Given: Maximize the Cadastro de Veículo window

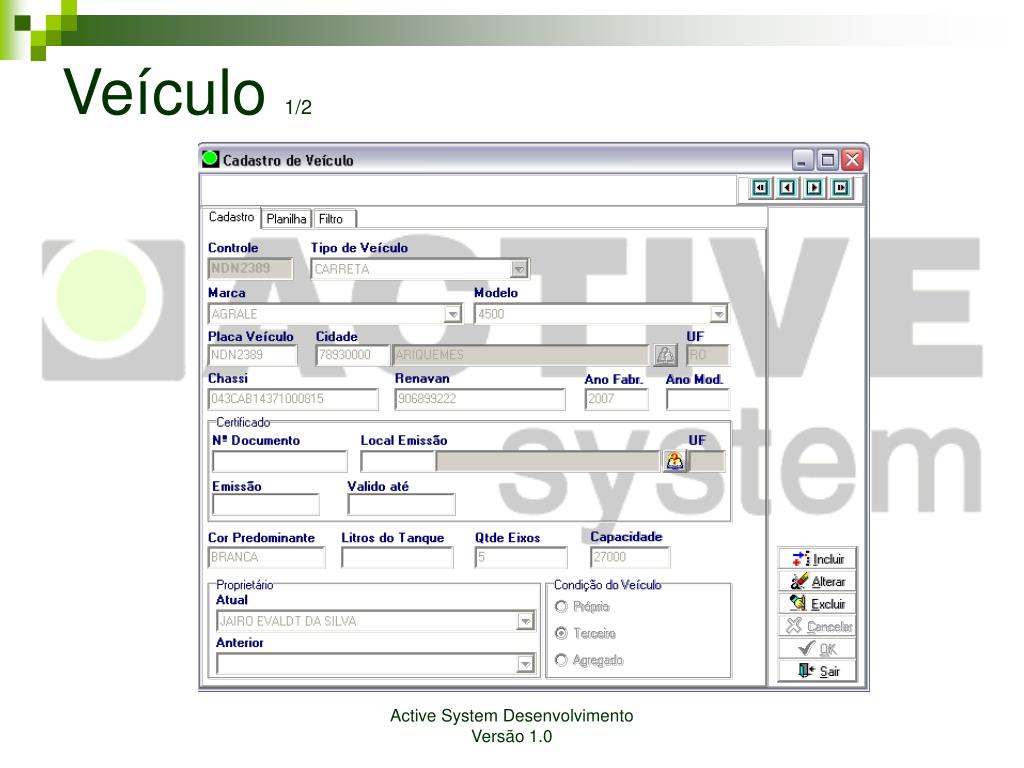Looking at the screenshot, I should (x=827, y=159).
